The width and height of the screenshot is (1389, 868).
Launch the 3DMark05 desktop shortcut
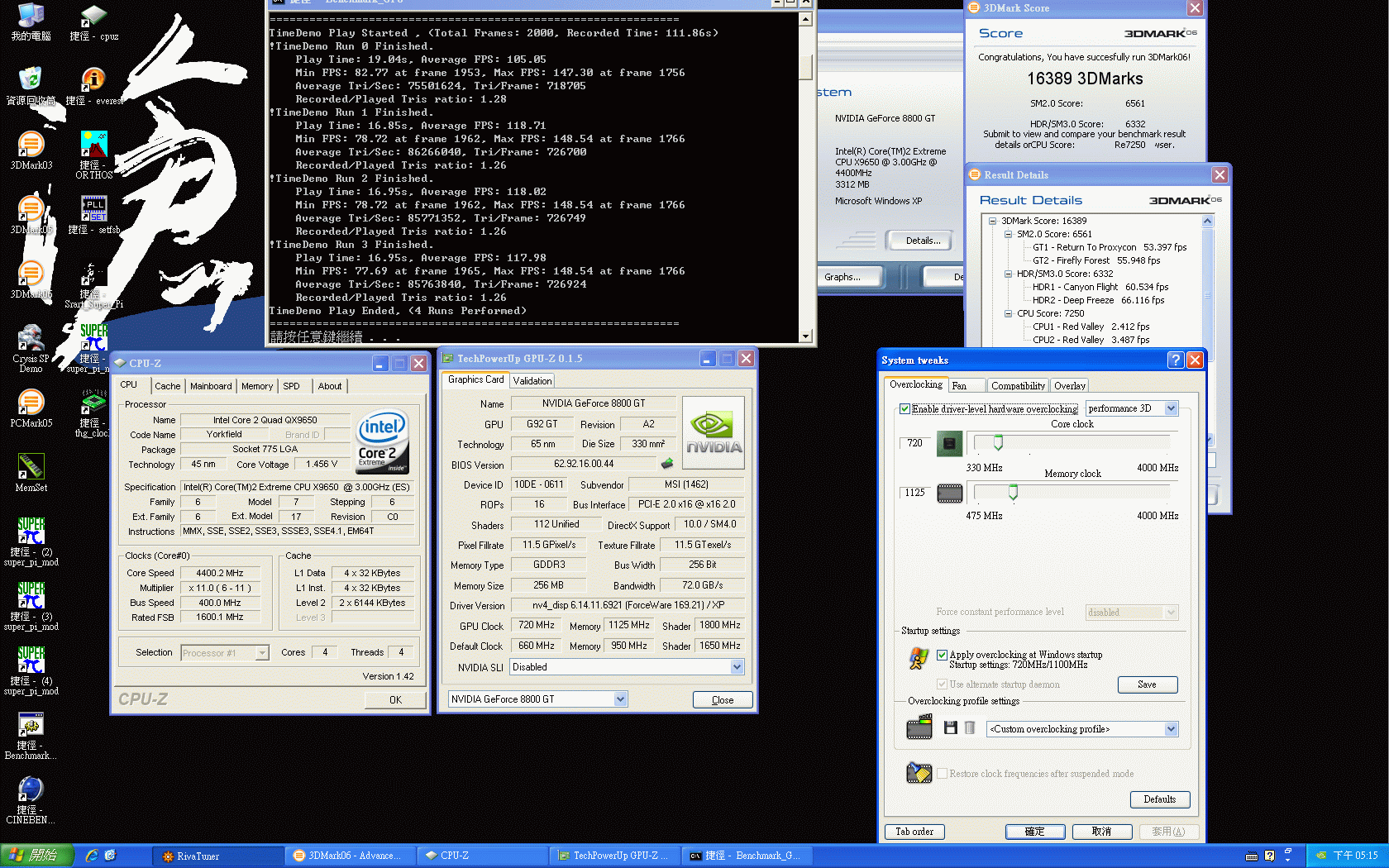[31, 215]
